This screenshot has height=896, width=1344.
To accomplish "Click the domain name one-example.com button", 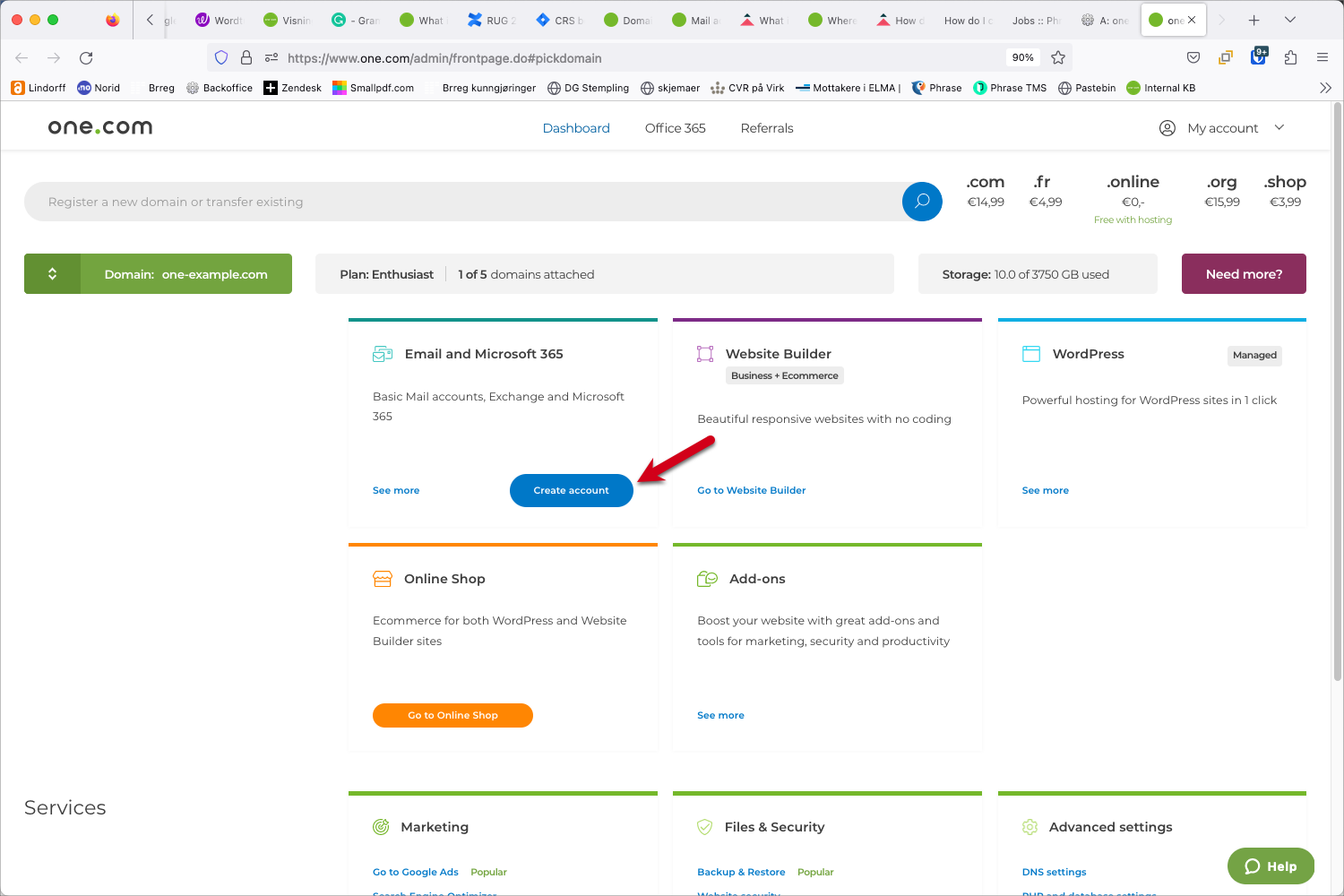I will pyautogui.click(x=186, y=274).
